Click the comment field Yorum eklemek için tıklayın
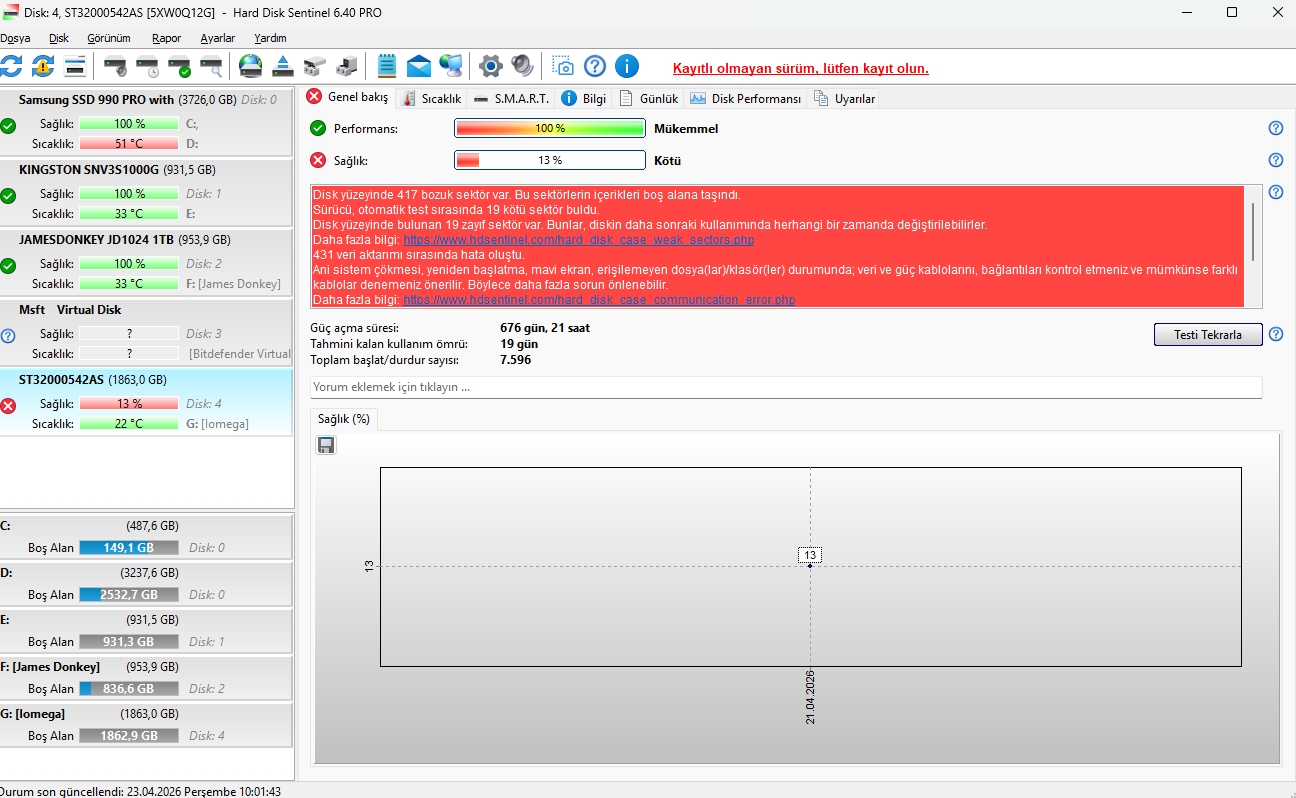The image size is (1296, 798). [x=786, y=387]
